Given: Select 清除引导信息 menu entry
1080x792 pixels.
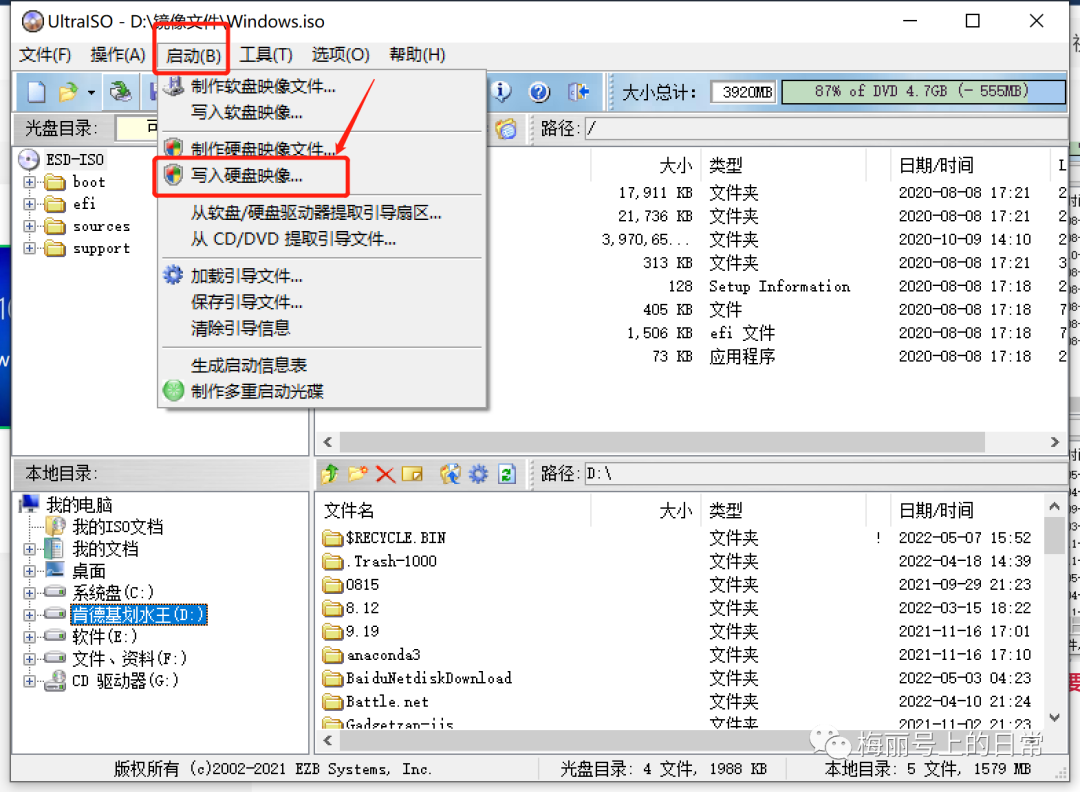Looking at the screenshot, I should tap(322, 328).
